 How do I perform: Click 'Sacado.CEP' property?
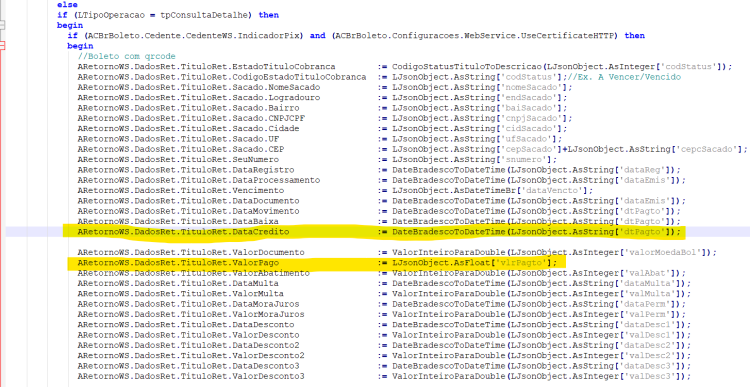point(258,149)
